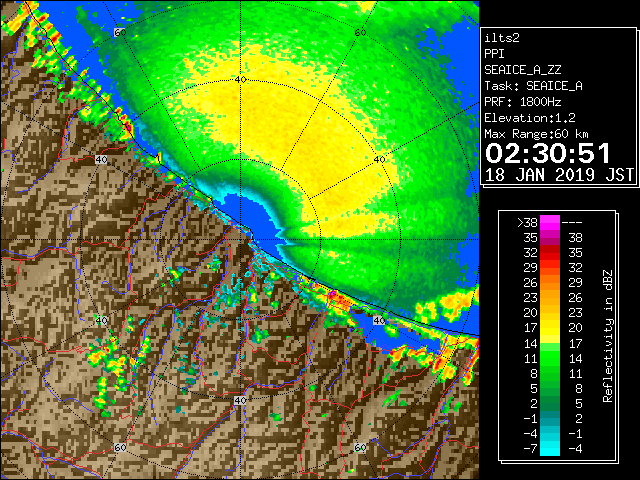Select the cyan legend swatch beside "-7"
This screenshot has width=640, height=480.
550,448
